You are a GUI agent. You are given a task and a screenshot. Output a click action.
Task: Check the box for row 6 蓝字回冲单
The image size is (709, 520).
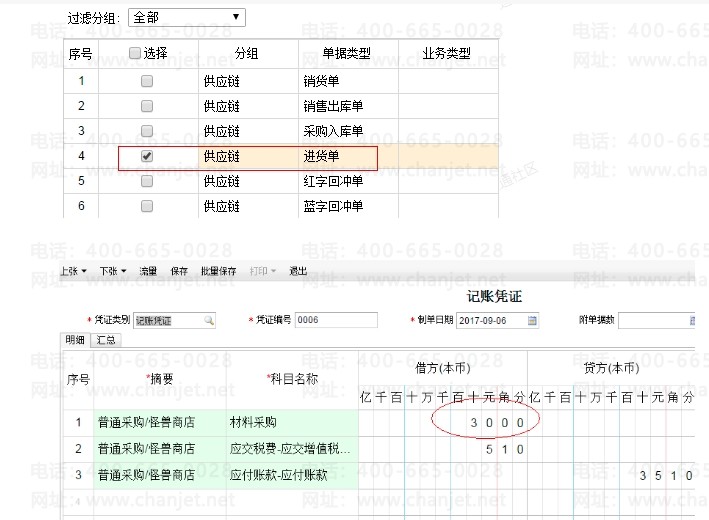[x=147, y=206]
